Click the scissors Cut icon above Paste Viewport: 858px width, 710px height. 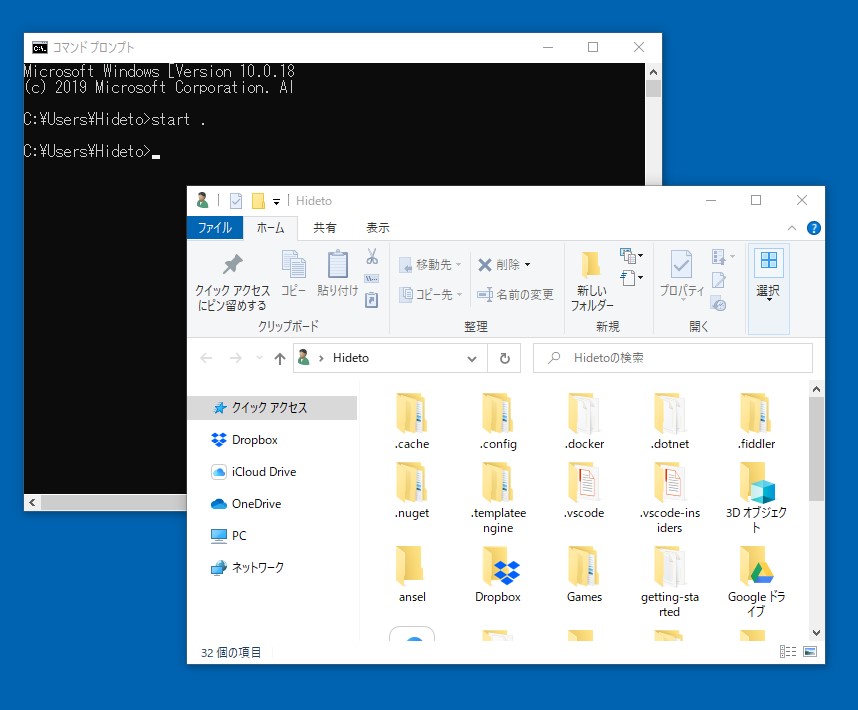coord(369,257)
